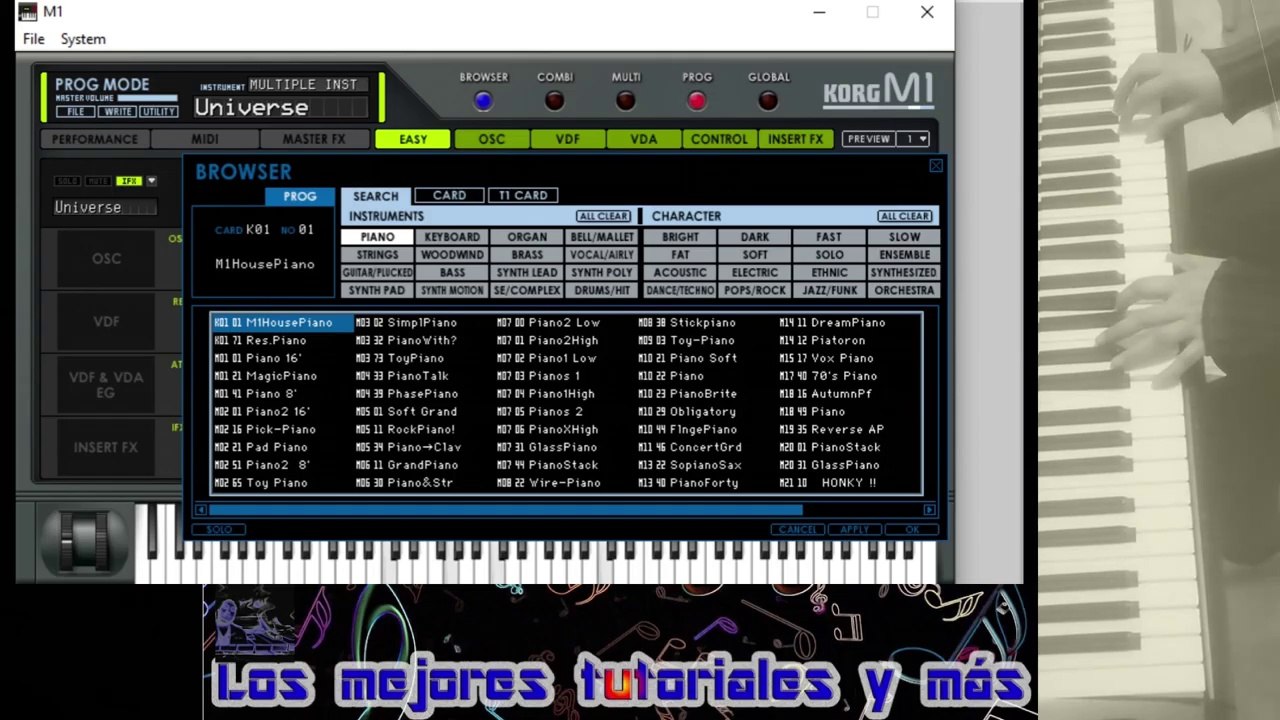Switch to the T1 CARD tab
1280x720 pixels.
(x=523, y=196)
